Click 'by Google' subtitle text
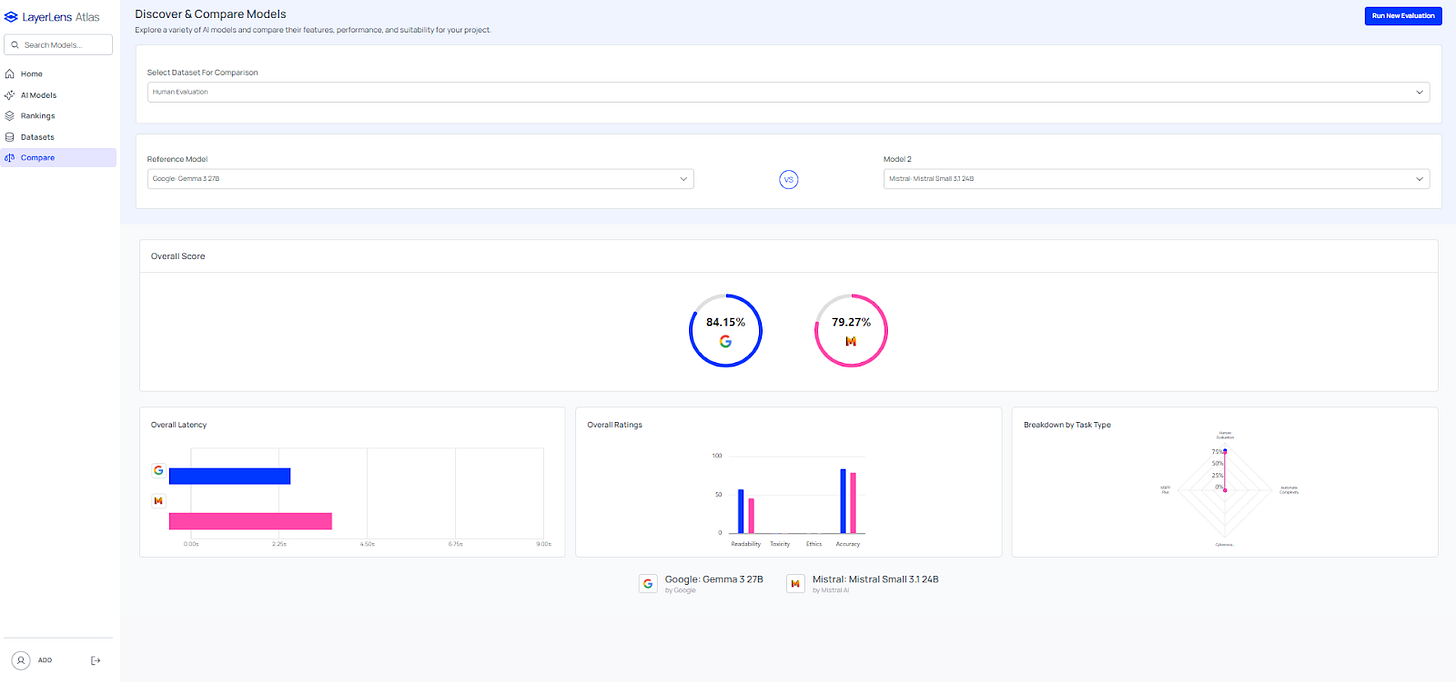The image size is (1456, 682). pyautogui.click(x=680, y=591)
